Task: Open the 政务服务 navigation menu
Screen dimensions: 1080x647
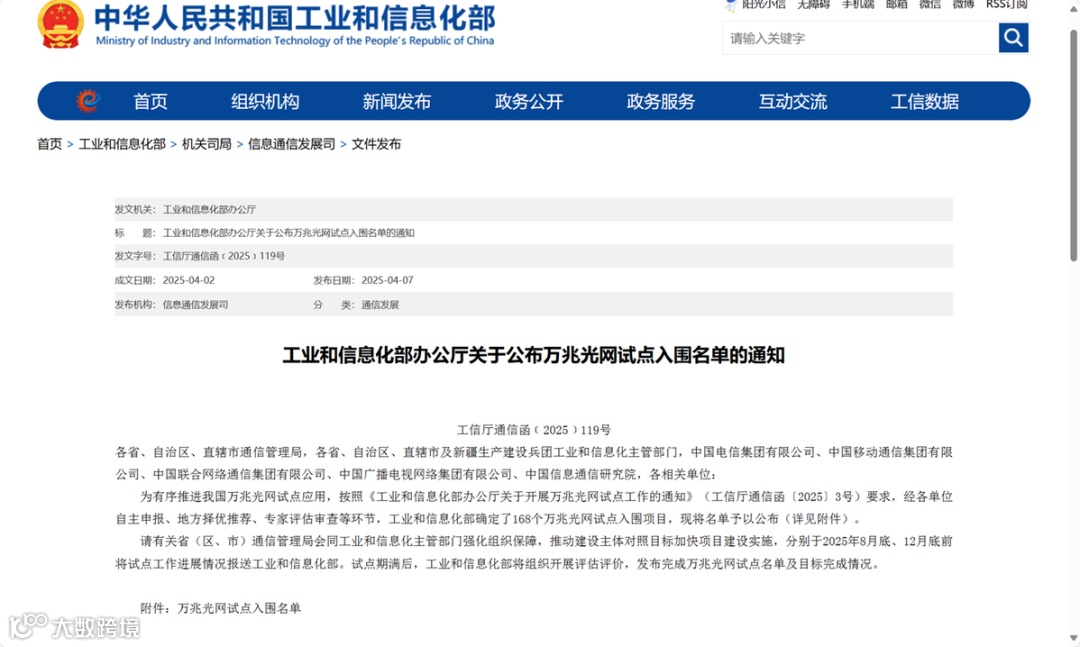Action: tap(661, 101)
